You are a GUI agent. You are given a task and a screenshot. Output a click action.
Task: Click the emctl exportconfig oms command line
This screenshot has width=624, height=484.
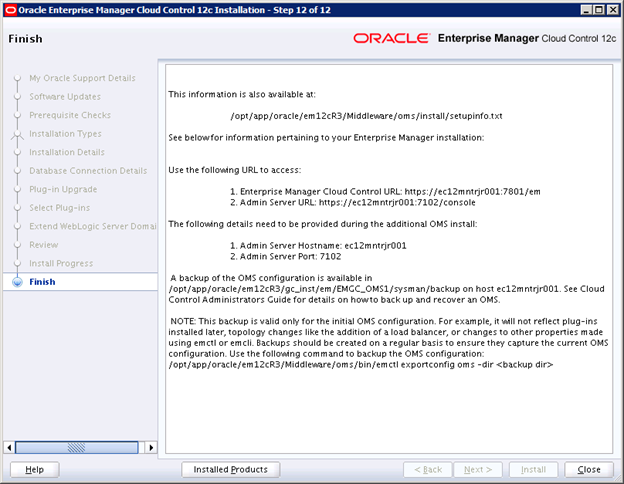(x=361, y=365)
